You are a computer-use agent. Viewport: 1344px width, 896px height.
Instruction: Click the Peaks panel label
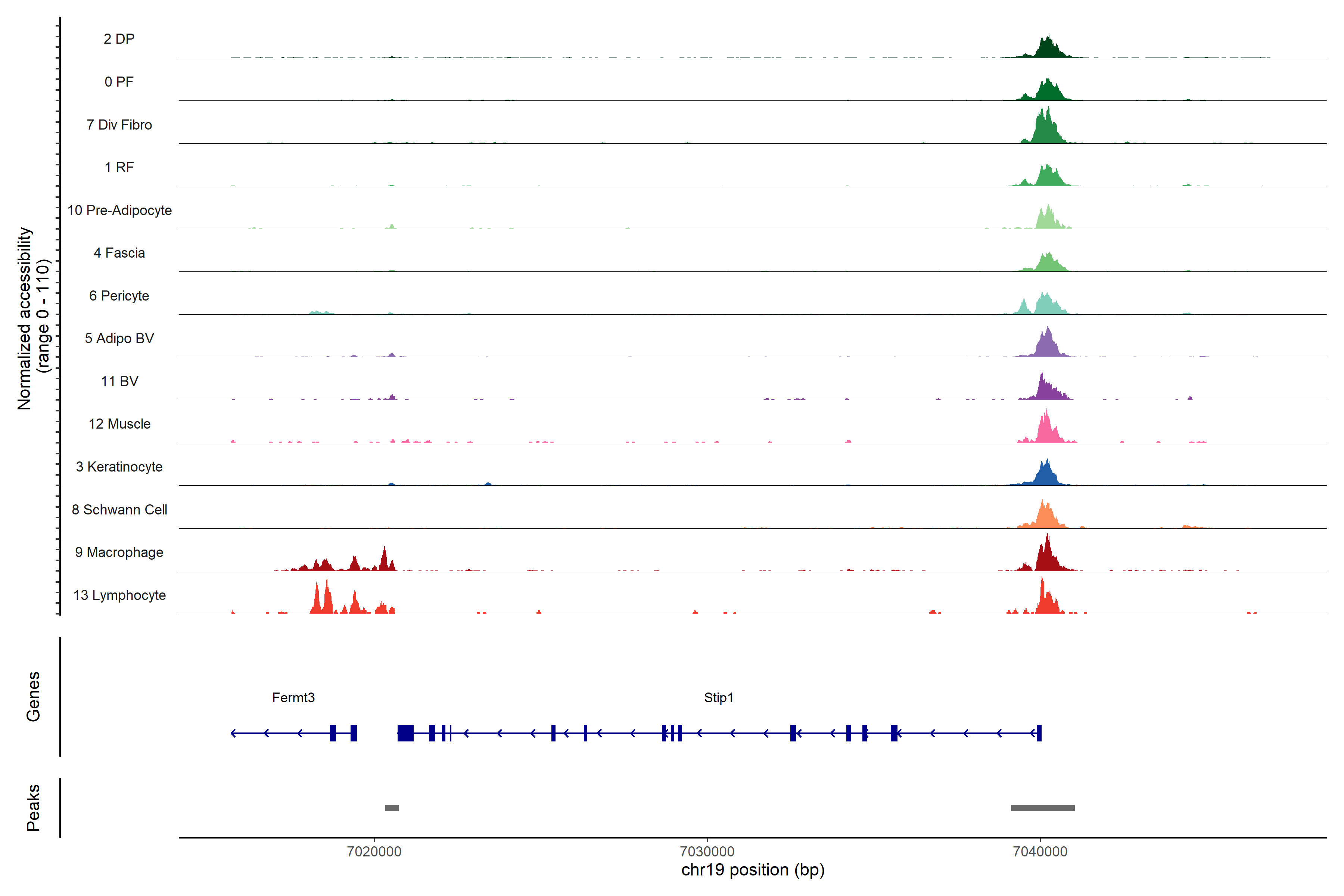click(x=33, y=808)
